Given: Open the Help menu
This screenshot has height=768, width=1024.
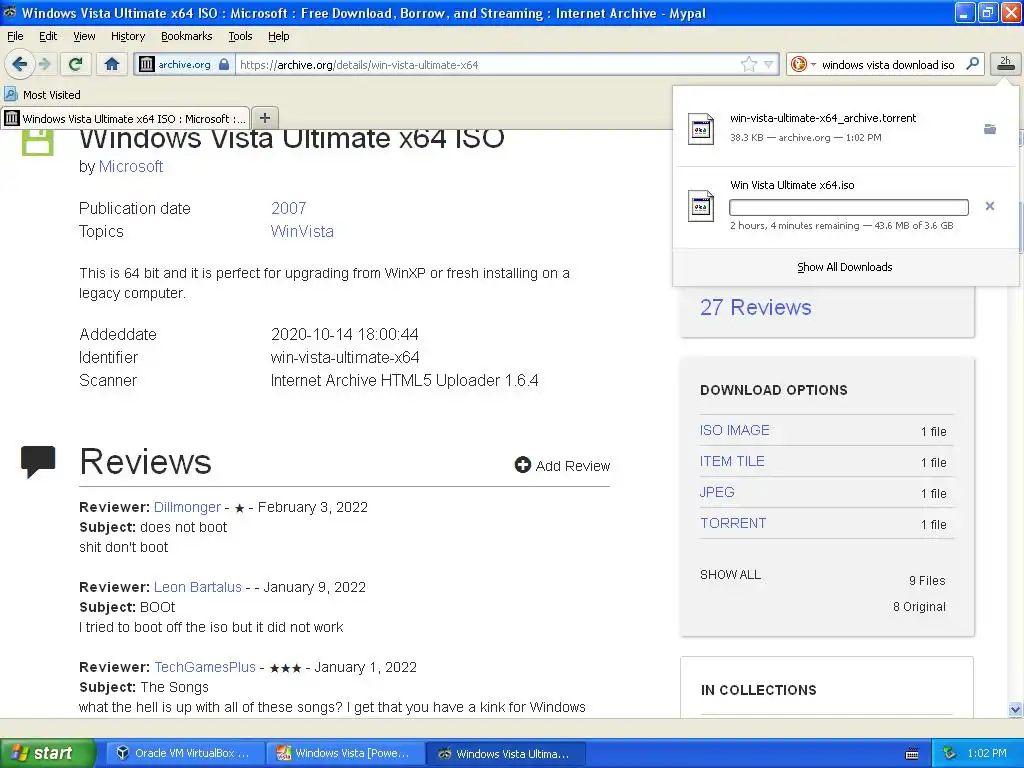Looking at the screenshot, I should [278, 36].
